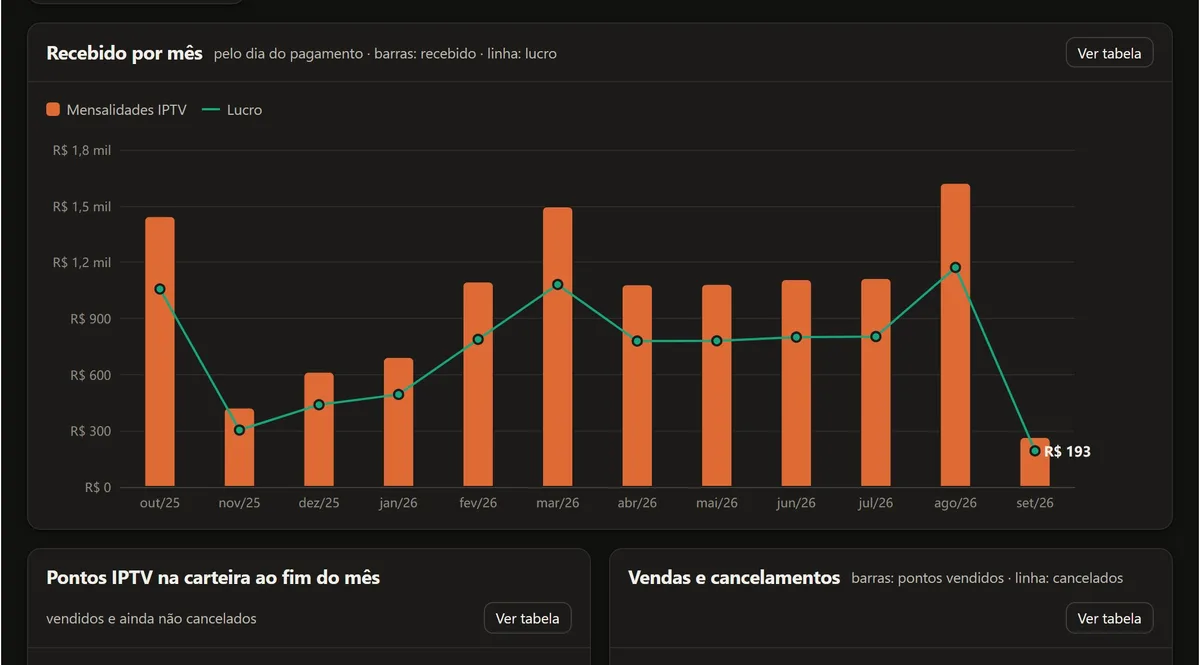This screenshot has height=665, width=1200.
Task: Click the R$ 193 data label
Action: tap(1068, 452)
